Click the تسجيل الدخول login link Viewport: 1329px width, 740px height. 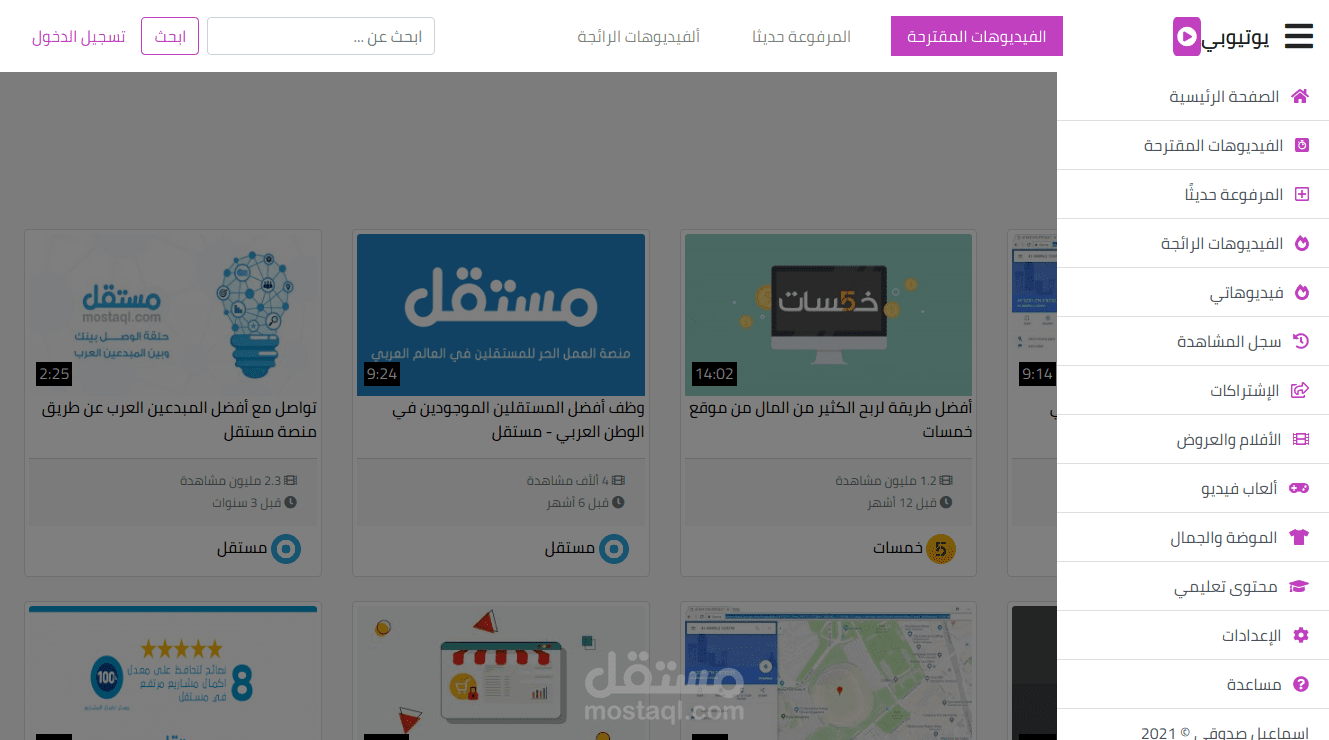(x=79, y=36)
